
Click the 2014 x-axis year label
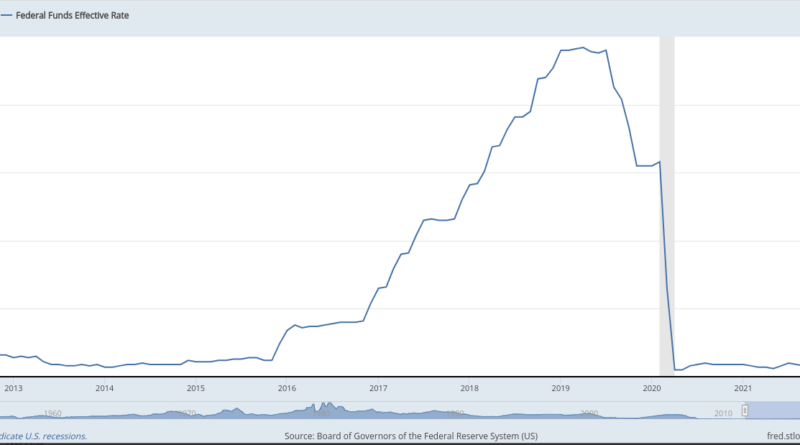click(104, 389)
